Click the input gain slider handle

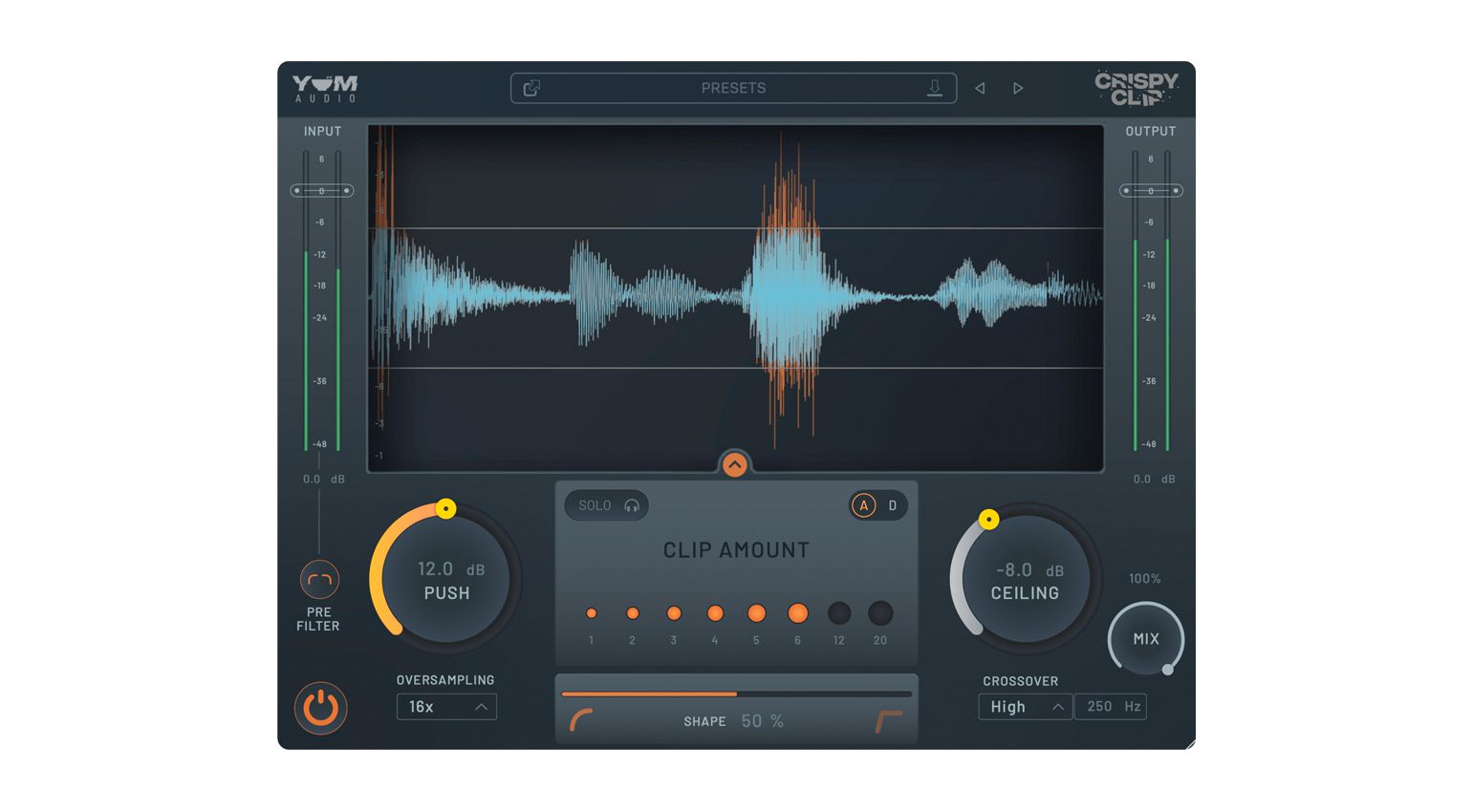(x=322, y=191)
